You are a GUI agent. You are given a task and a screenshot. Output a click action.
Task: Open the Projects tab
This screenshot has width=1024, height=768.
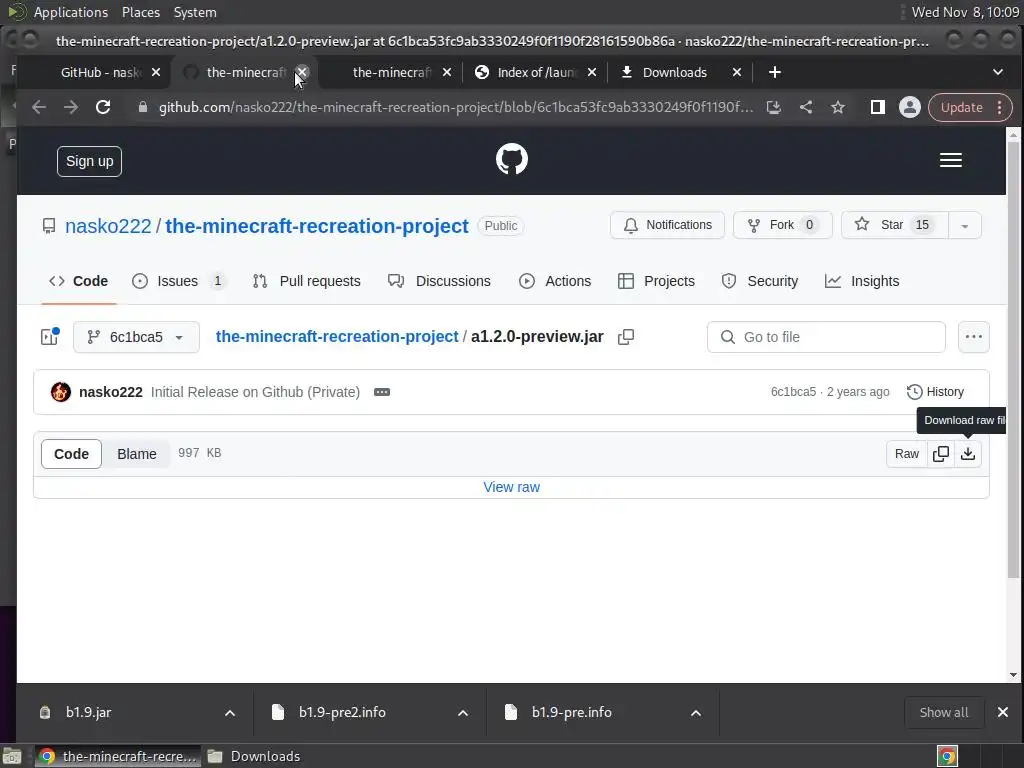656,281
